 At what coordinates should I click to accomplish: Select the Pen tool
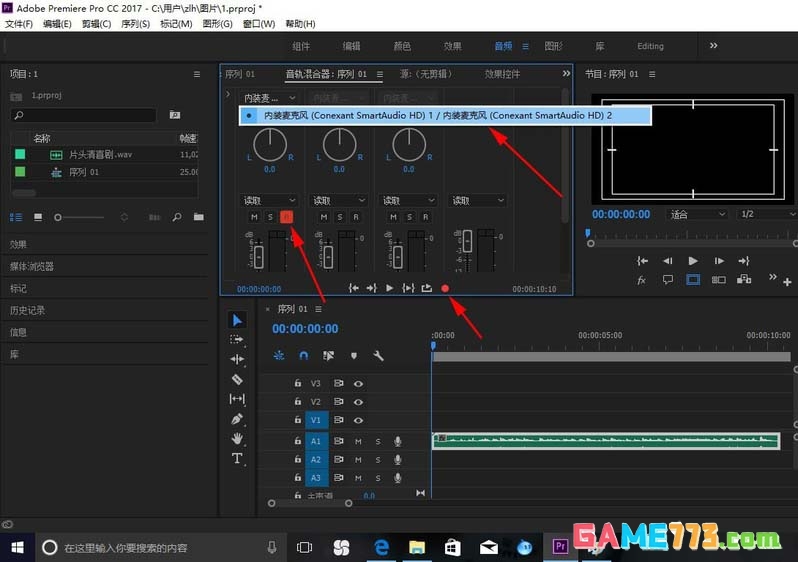pyautogui.click(x=237, y=419)
